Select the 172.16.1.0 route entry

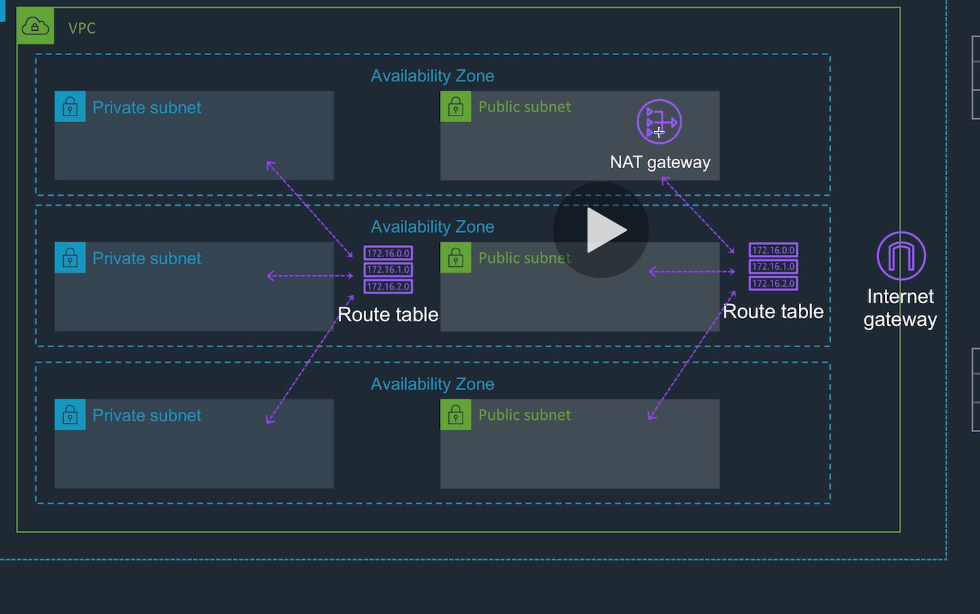tap(388, 271)
